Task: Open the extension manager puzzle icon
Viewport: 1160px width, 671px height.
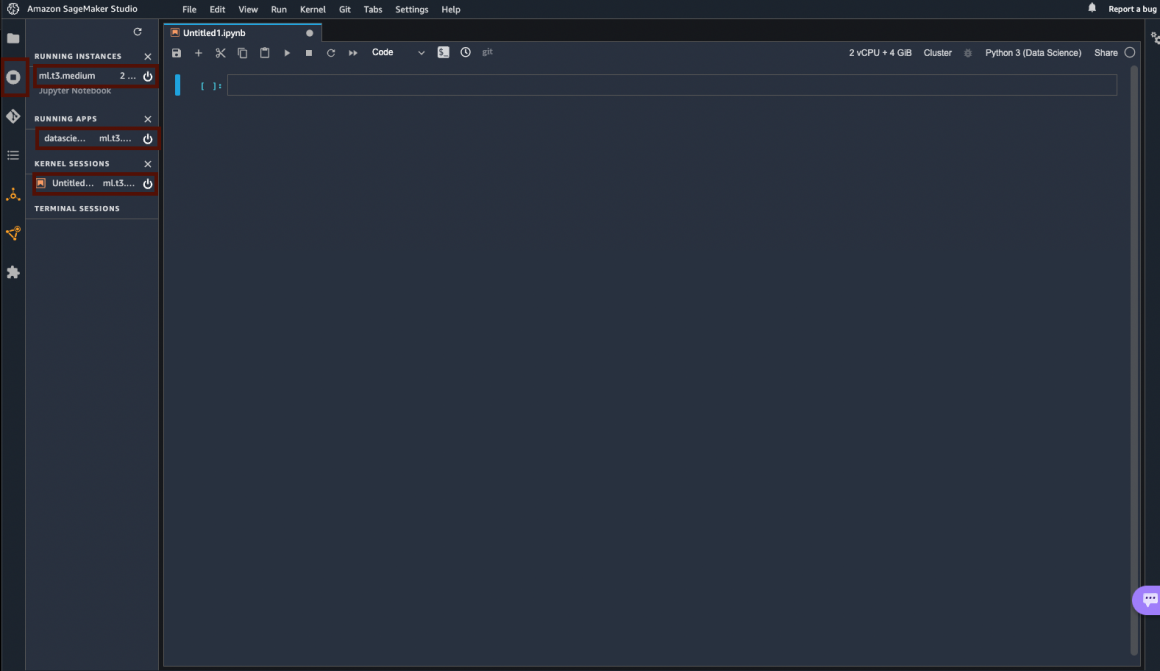Action: pyautogui.click(x=13, y=272)
